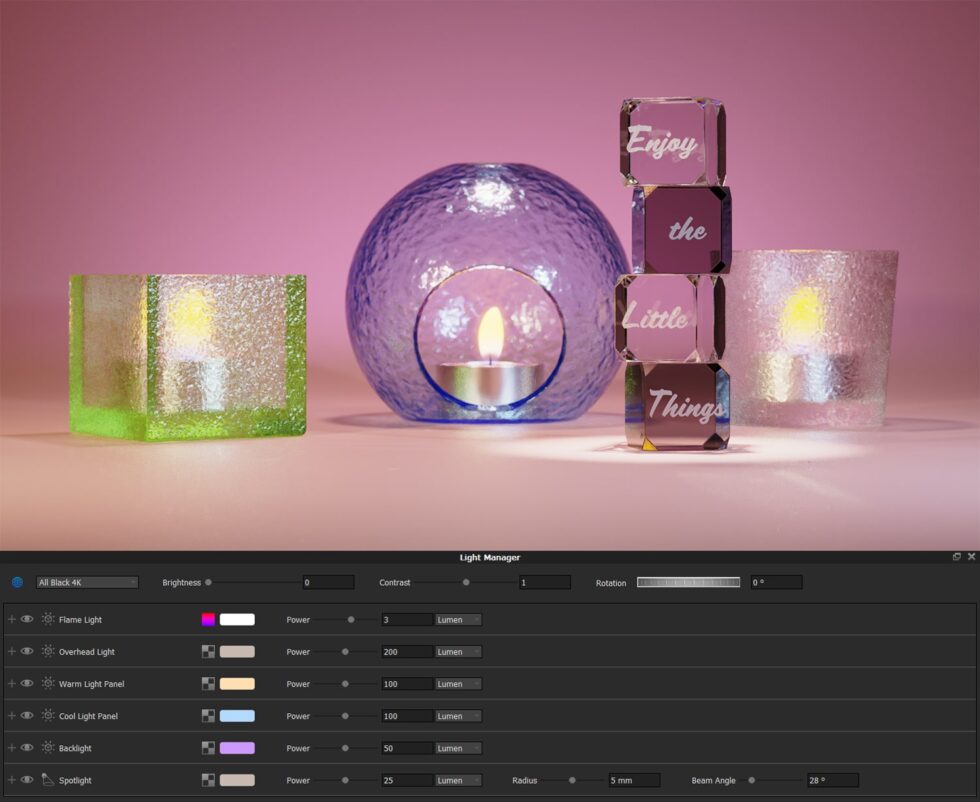
Task: Click Backlight's checkered texture icon
Action: tap(208, 748)
